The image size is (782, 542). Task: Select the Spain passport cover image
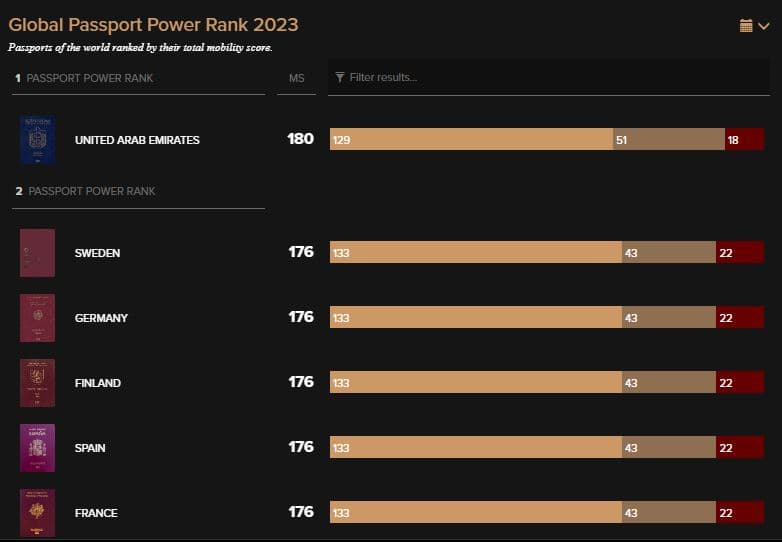(x=37, y=448)
